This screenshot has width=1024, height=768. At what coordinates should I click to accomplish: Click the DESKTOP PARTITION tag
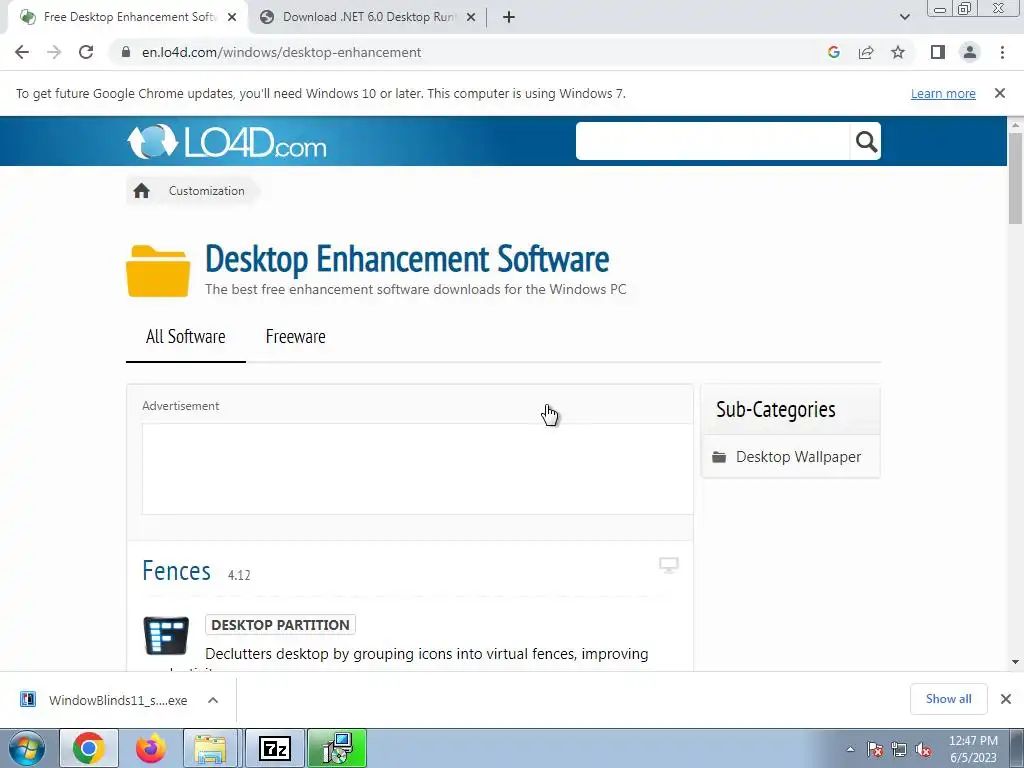point(280,625)
